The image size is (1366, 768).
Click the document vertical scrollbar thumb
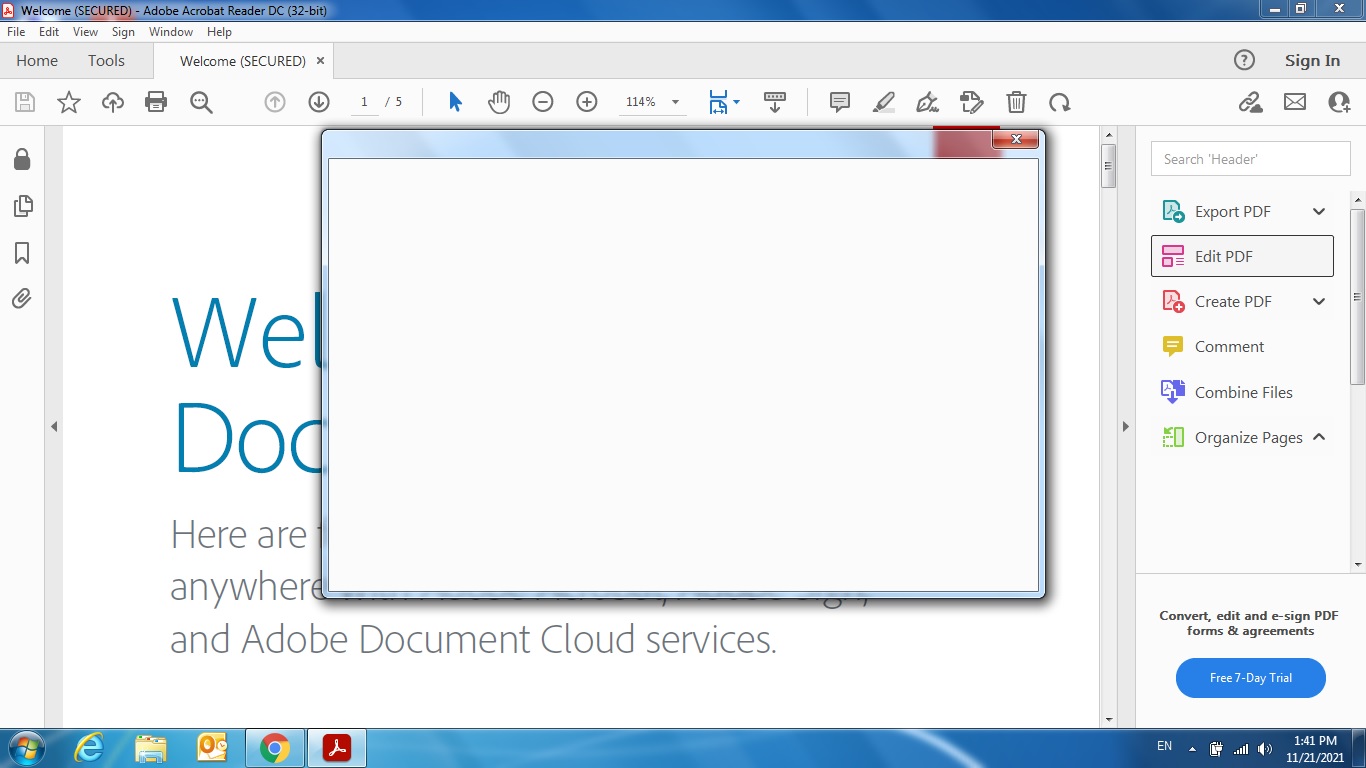click(x=1108, y=166)
